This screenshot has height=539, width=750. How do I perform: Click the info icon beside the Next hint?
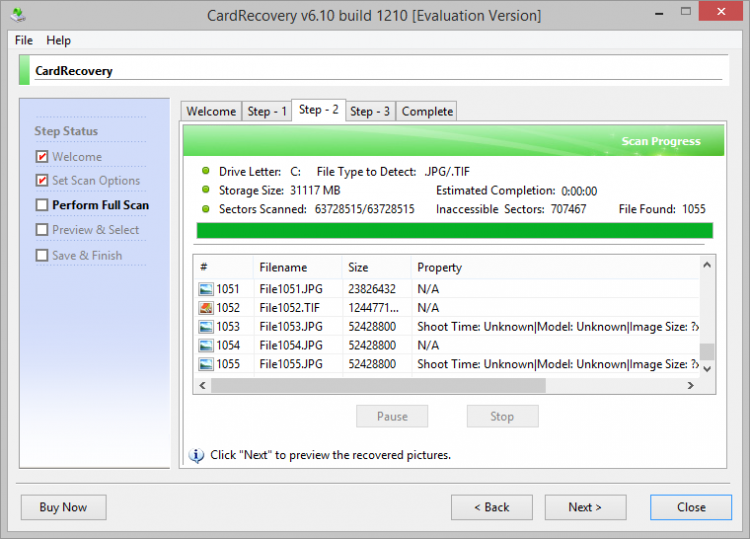(196, 455)
